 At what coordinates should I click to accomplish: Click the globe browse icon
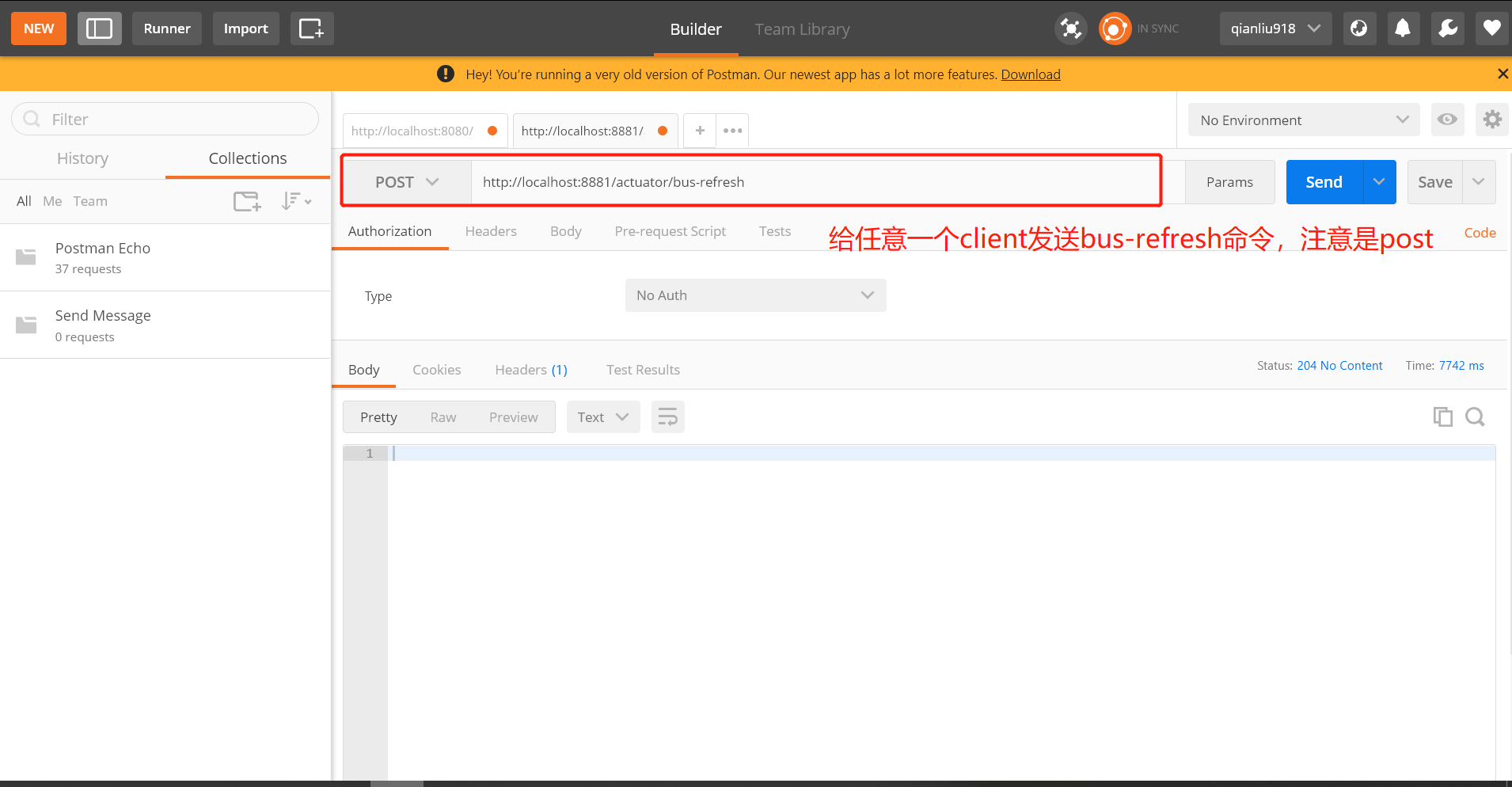1359,29
